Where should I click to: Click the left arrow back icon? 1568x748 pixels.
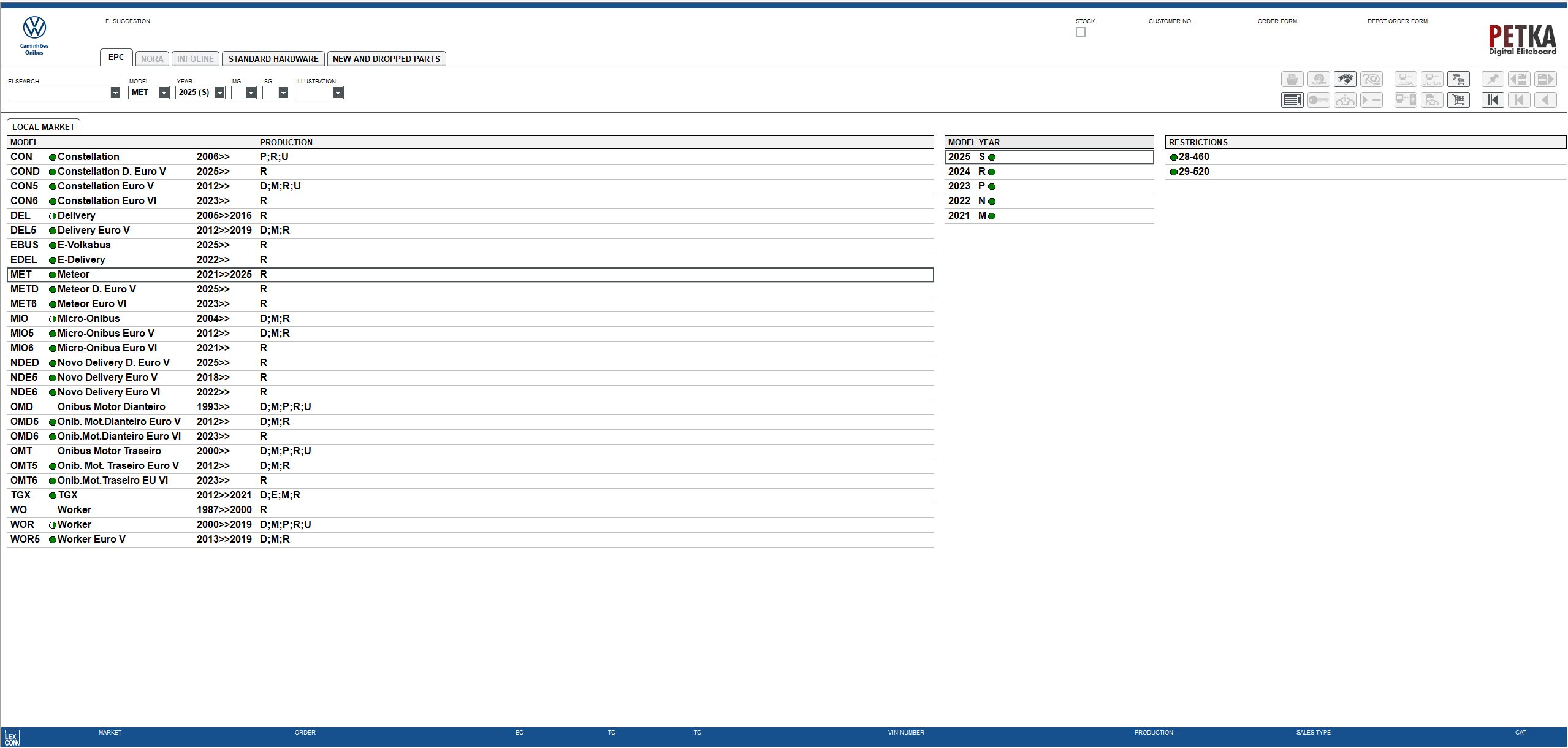click(x=1545, y=100)
